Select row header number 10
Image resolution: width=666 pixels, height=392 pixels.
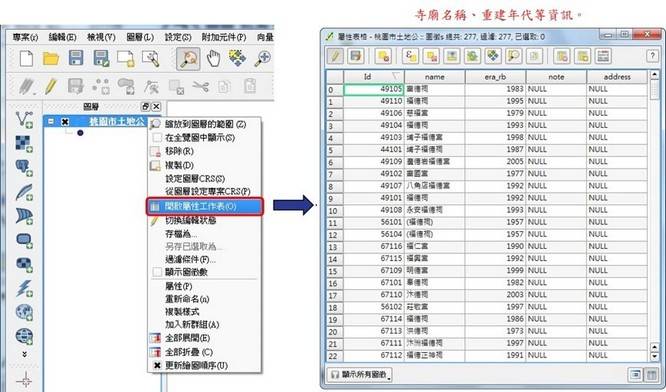click(x=335, y=210)
